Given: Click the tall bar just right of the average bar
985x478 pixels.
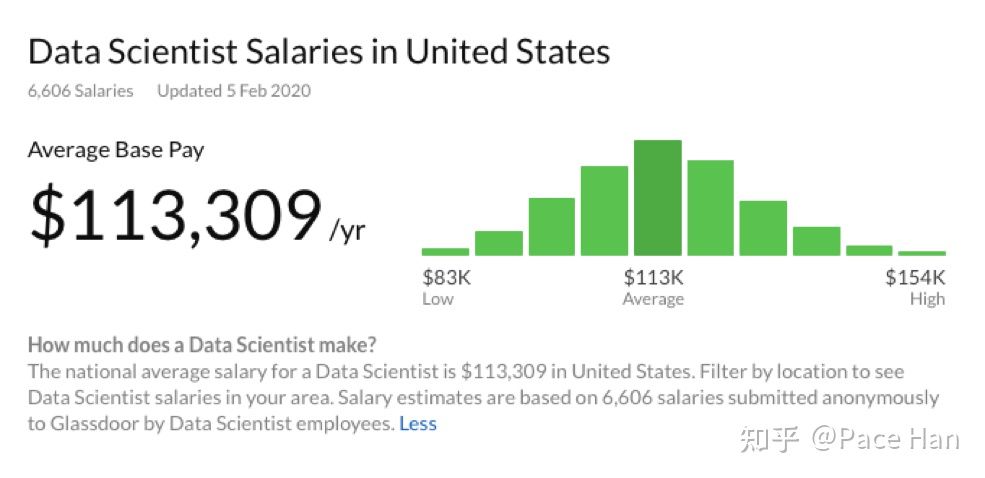Looking at the screenshot, I should (710, 208).
